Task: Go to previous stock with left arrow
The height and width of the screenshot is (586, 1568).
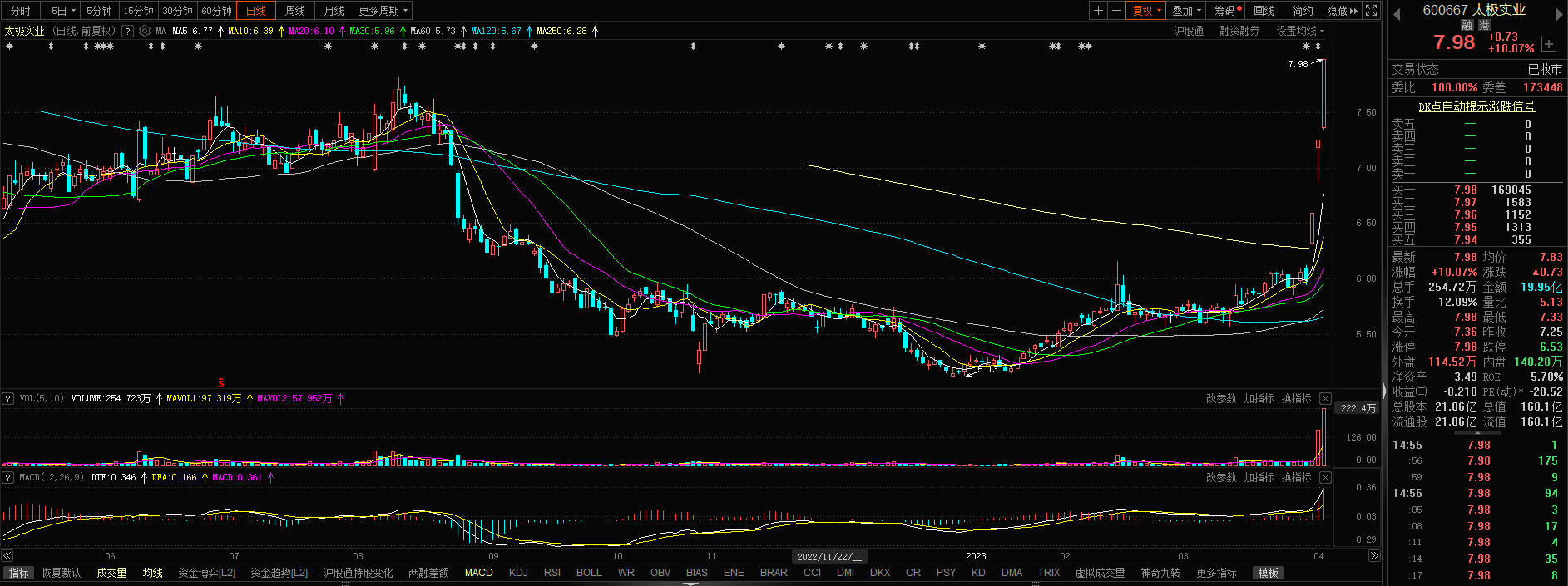Action: point(1397,13)
